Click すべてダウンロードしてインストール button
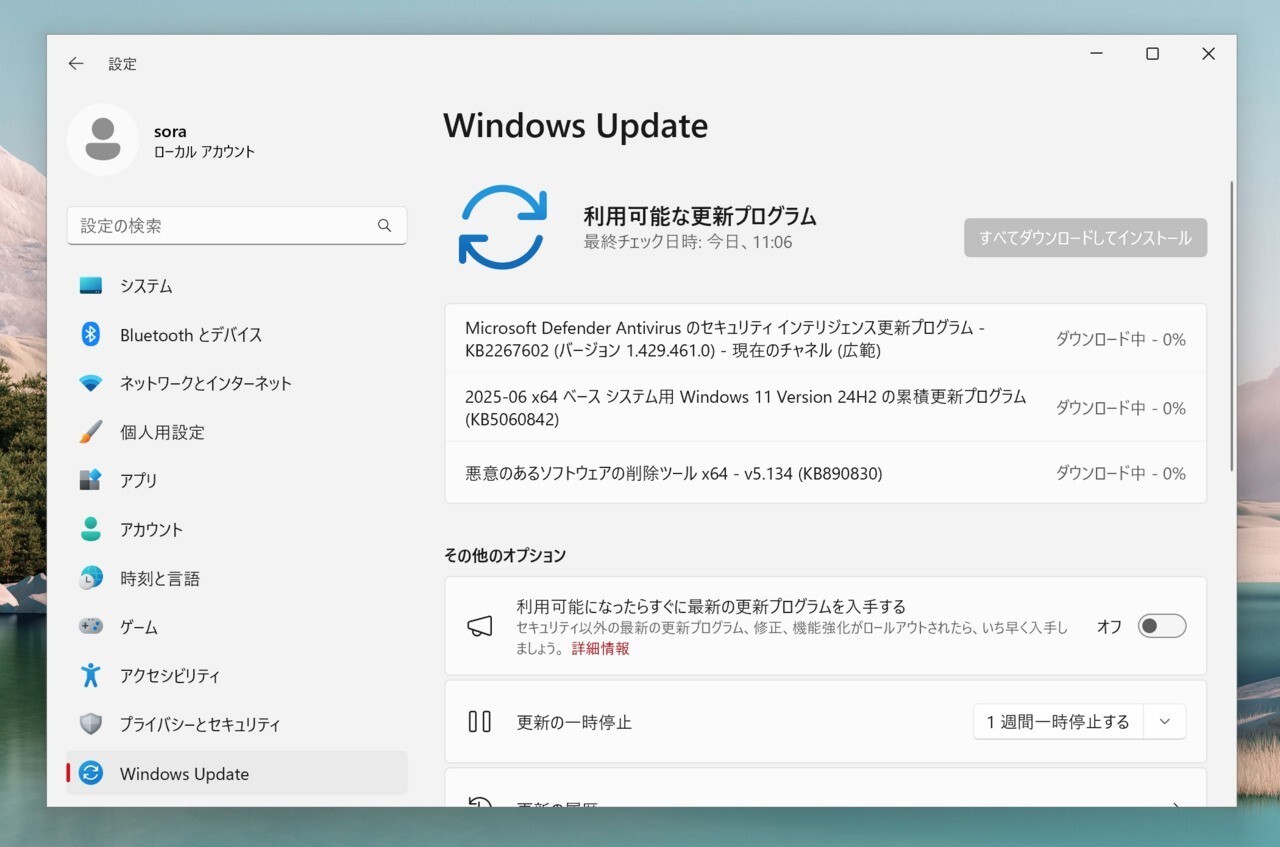Image resolution: width=1280 pixels, height=847 pixels. point(1085,238)
